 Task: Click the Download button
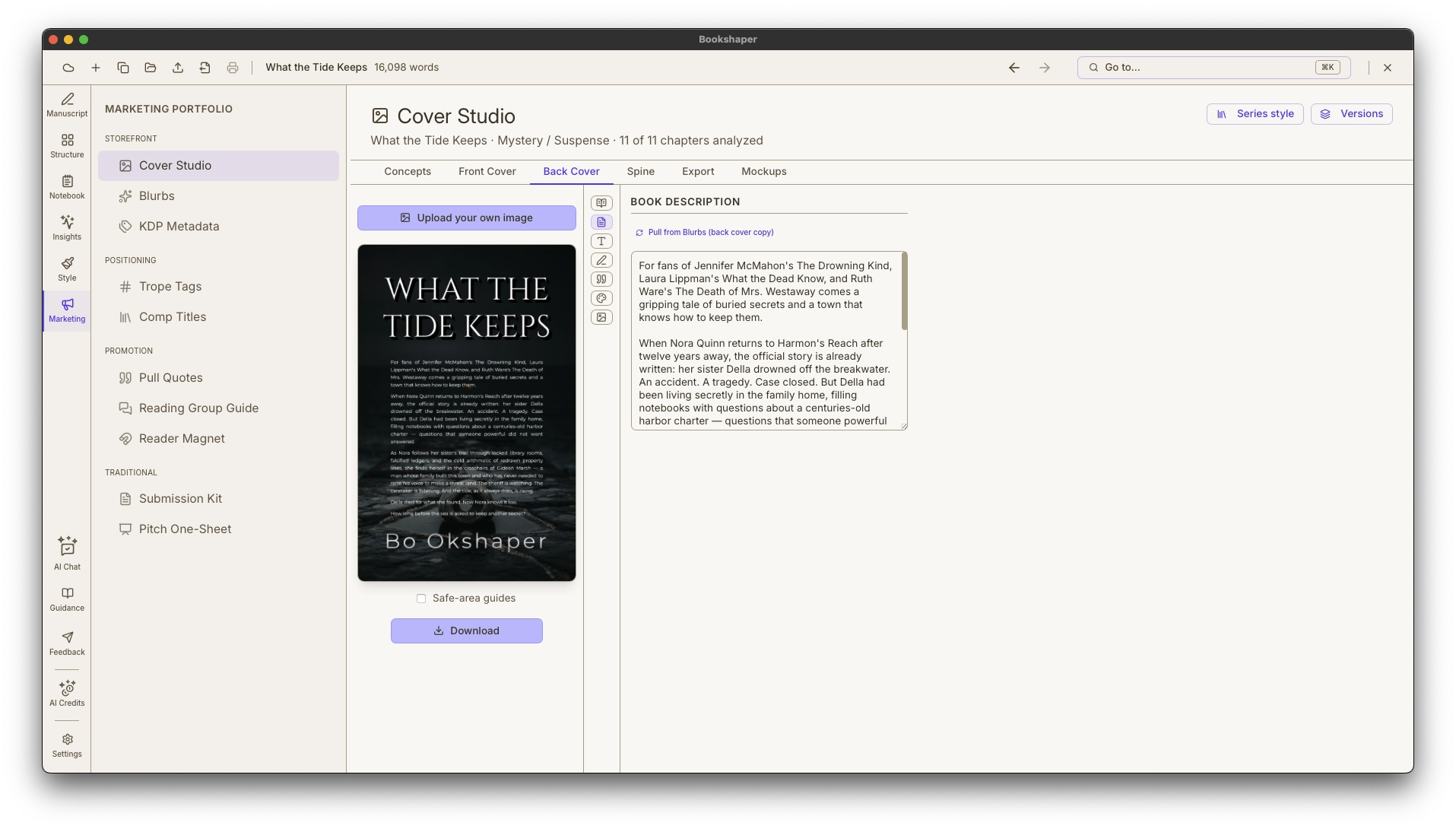pos(467,631)
